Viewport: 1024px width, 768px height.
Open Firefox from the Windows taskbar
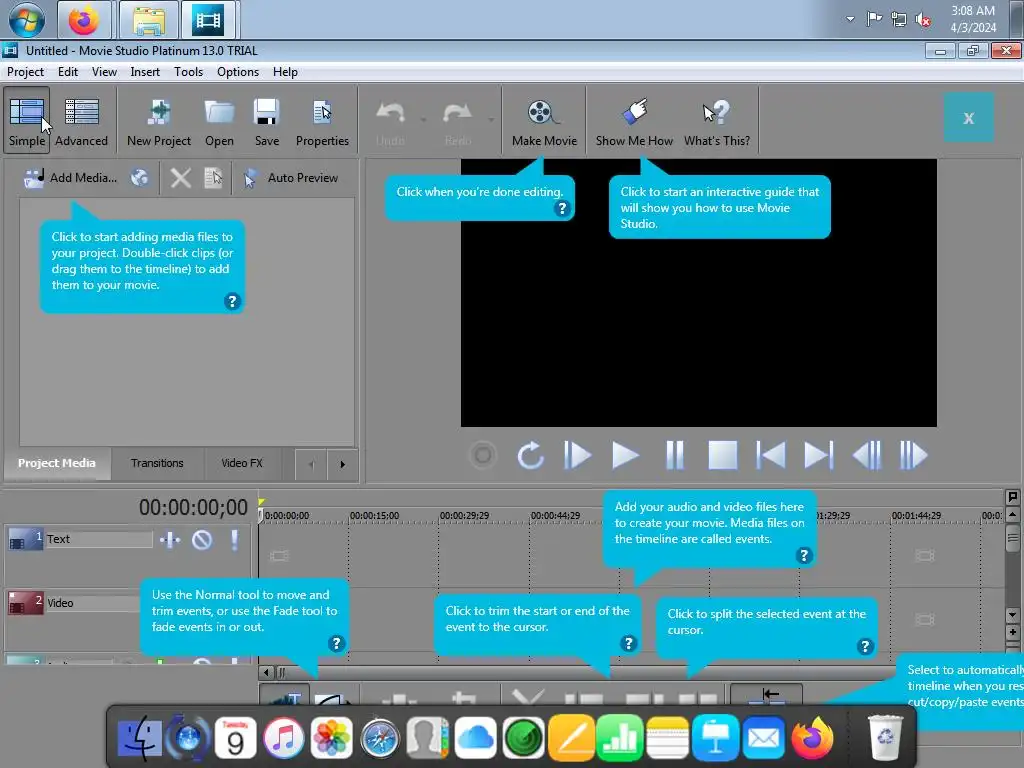(83, 20)
